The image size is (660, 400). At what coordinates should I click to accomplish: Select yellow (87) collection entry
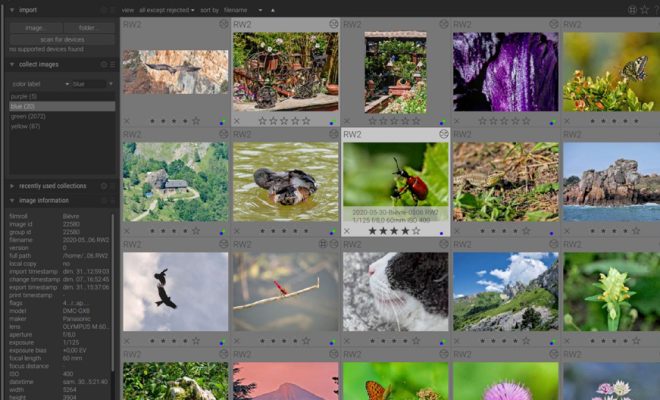click(x=62, y=126)
